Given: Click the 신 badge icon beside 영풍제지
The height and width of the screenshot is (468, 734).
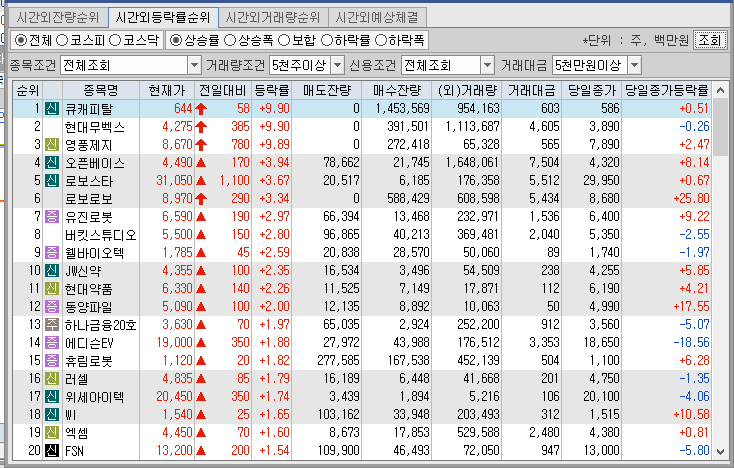Looking at the screenshot, I should pos(51,145).
